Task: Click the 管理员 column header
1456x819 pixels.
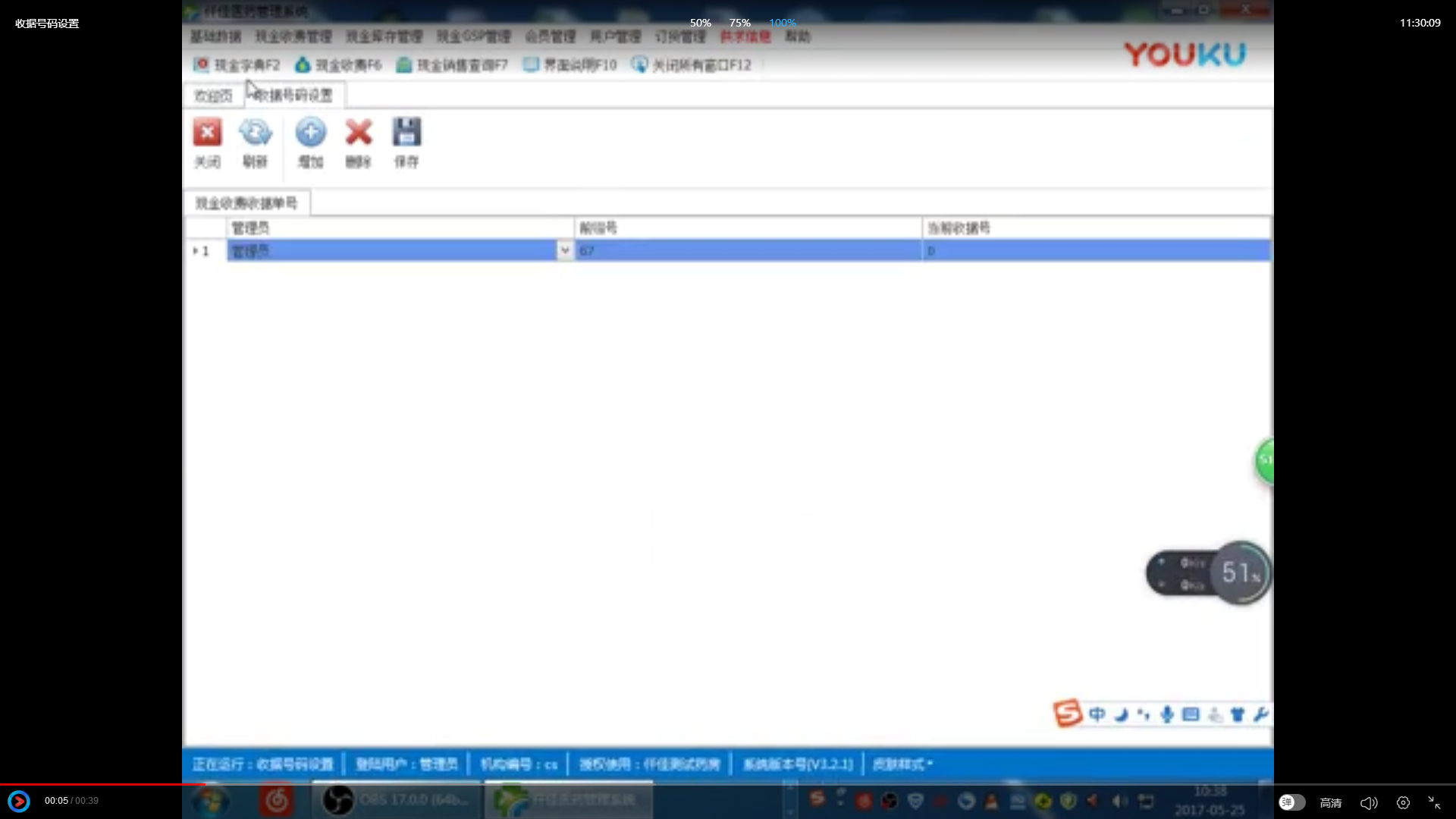Action: pos(400,228)
